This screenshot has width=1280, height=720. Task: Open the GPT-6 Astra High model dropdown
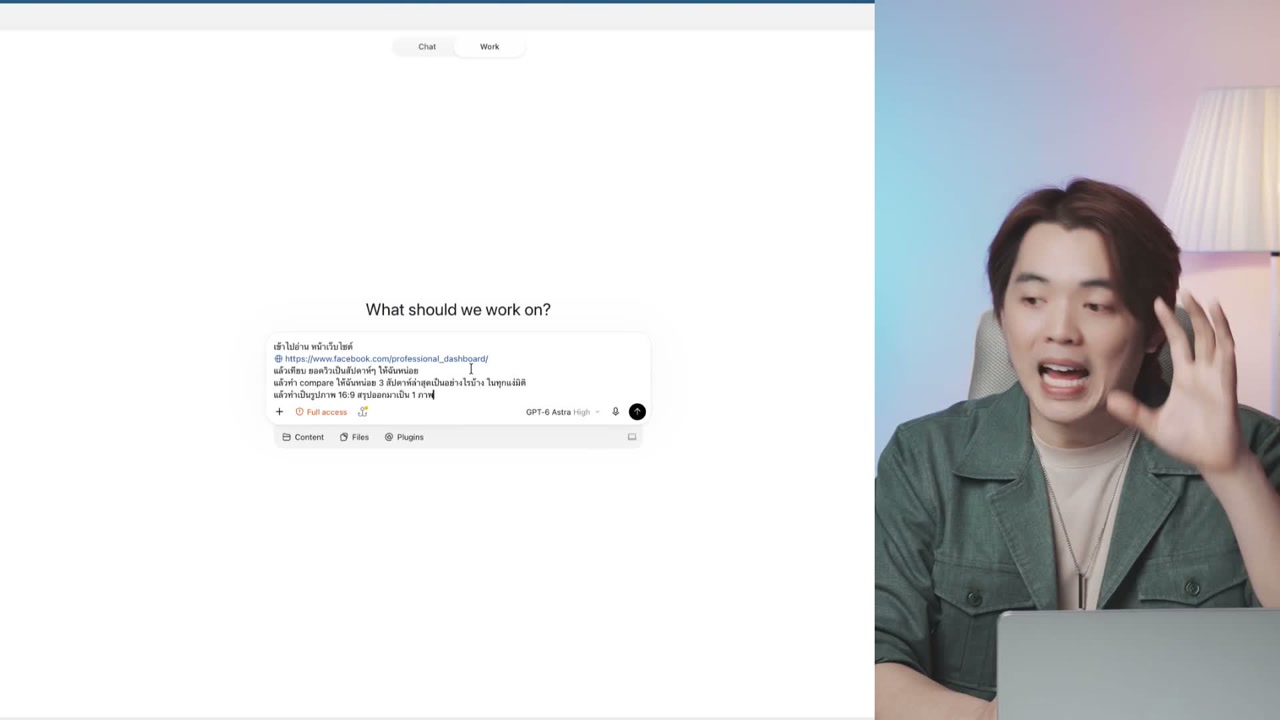562,412
